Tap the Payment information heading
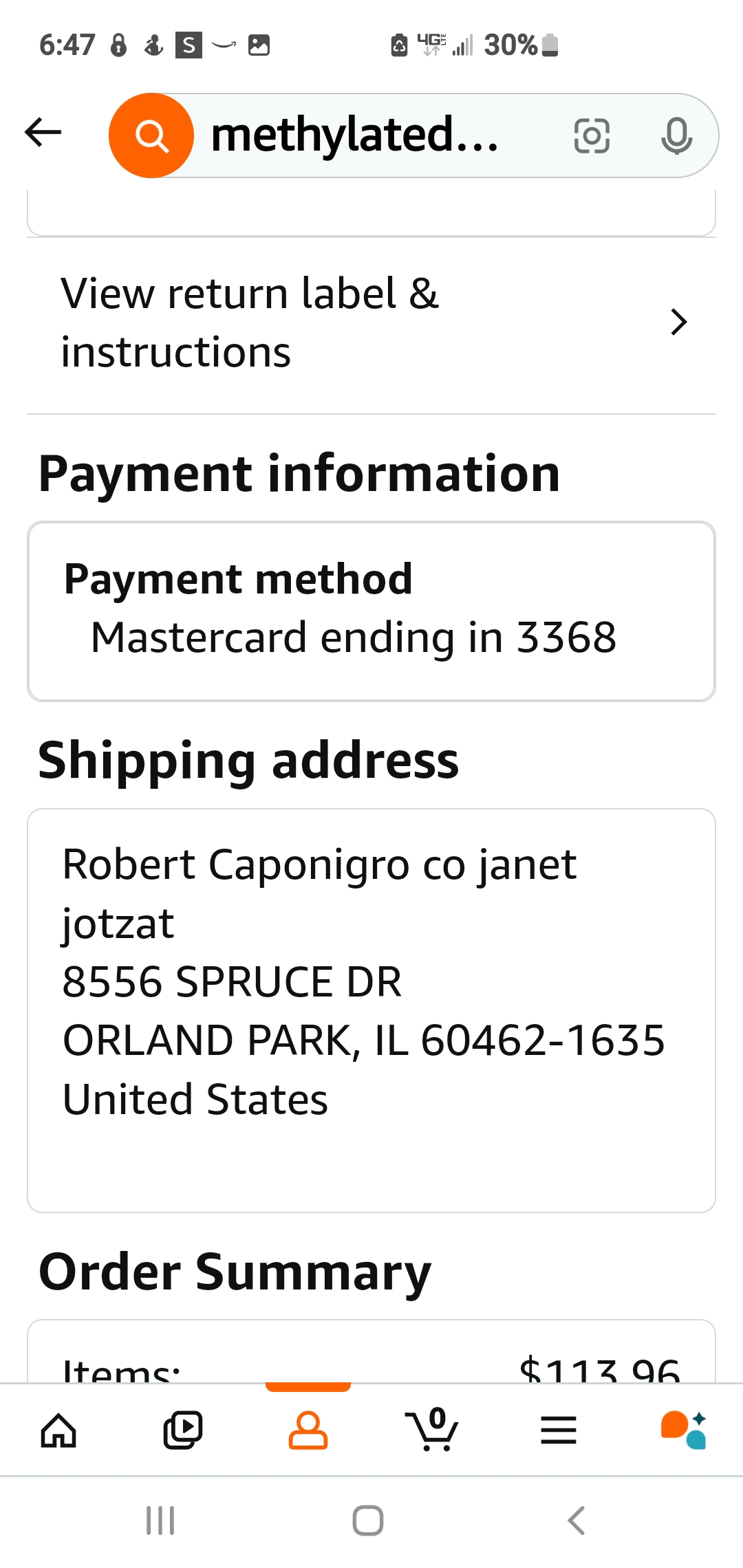Image resolution: width=743 pixels, height=1568 pixels. tap(299, 474)
